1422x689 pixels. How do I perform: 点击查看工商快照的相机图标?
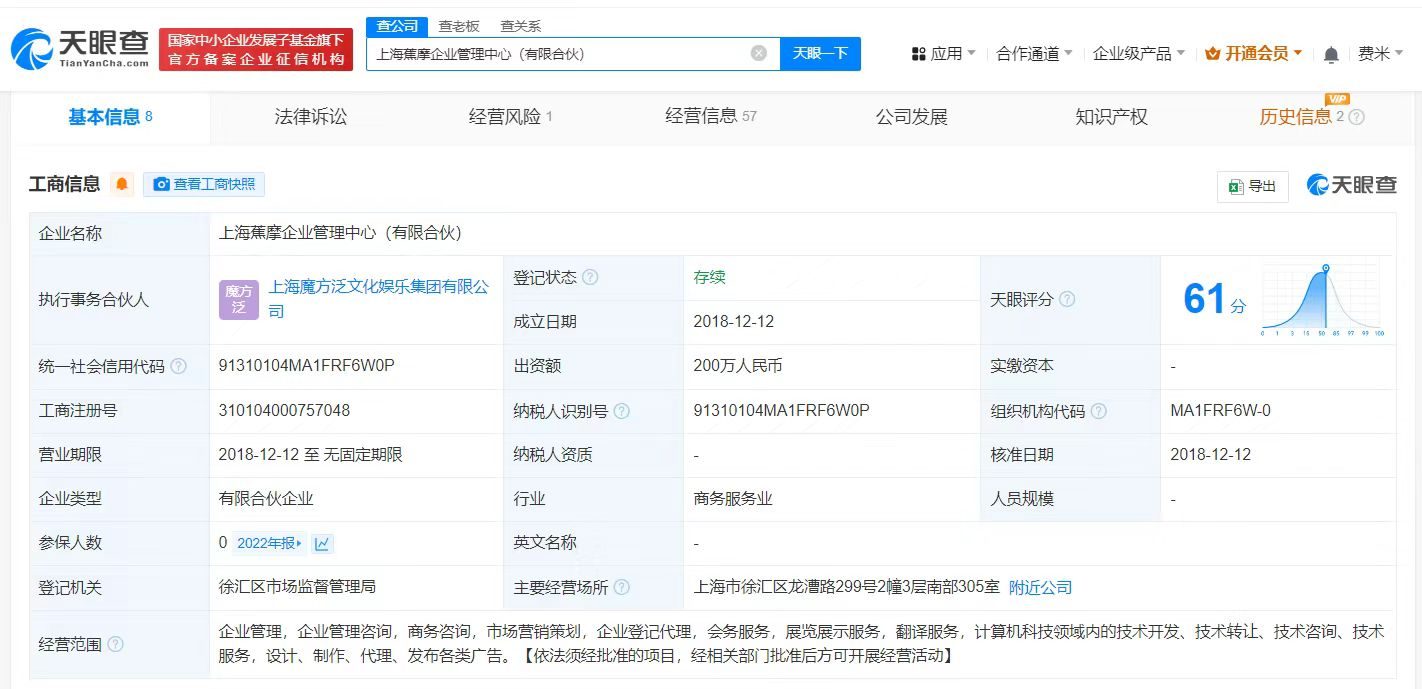[162, 184]
